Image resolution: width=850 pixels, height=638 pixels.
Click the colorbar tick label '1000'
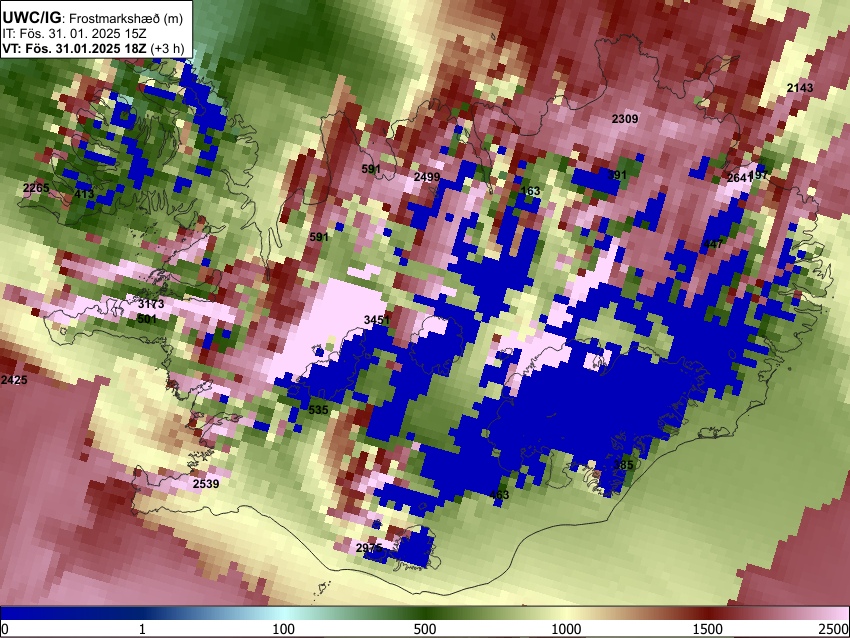pyautogui.click(x=566, y=629)
